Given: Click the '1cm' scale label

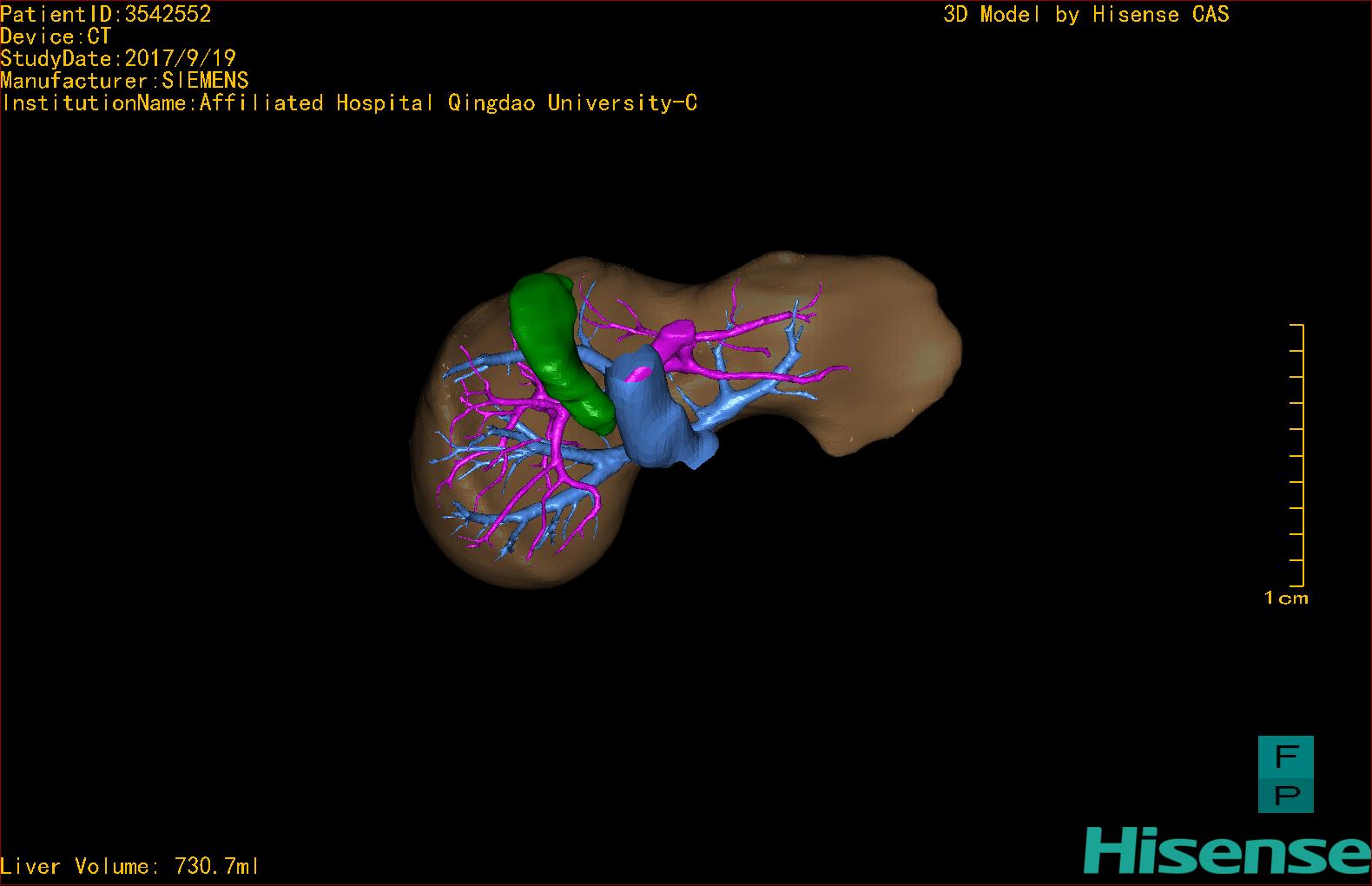Looking at the screenshot, I should tap(1286, 598).
